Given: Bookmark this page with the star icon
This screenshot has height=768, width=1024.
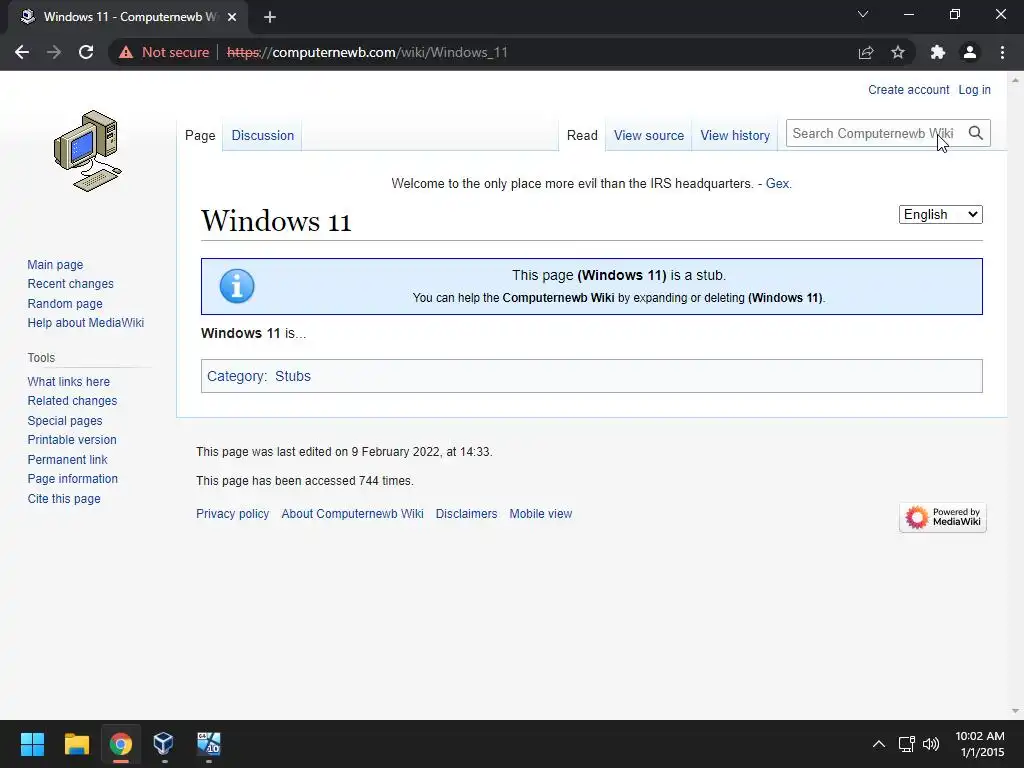Looking at the screenshot, I should [x=898, y=52].
